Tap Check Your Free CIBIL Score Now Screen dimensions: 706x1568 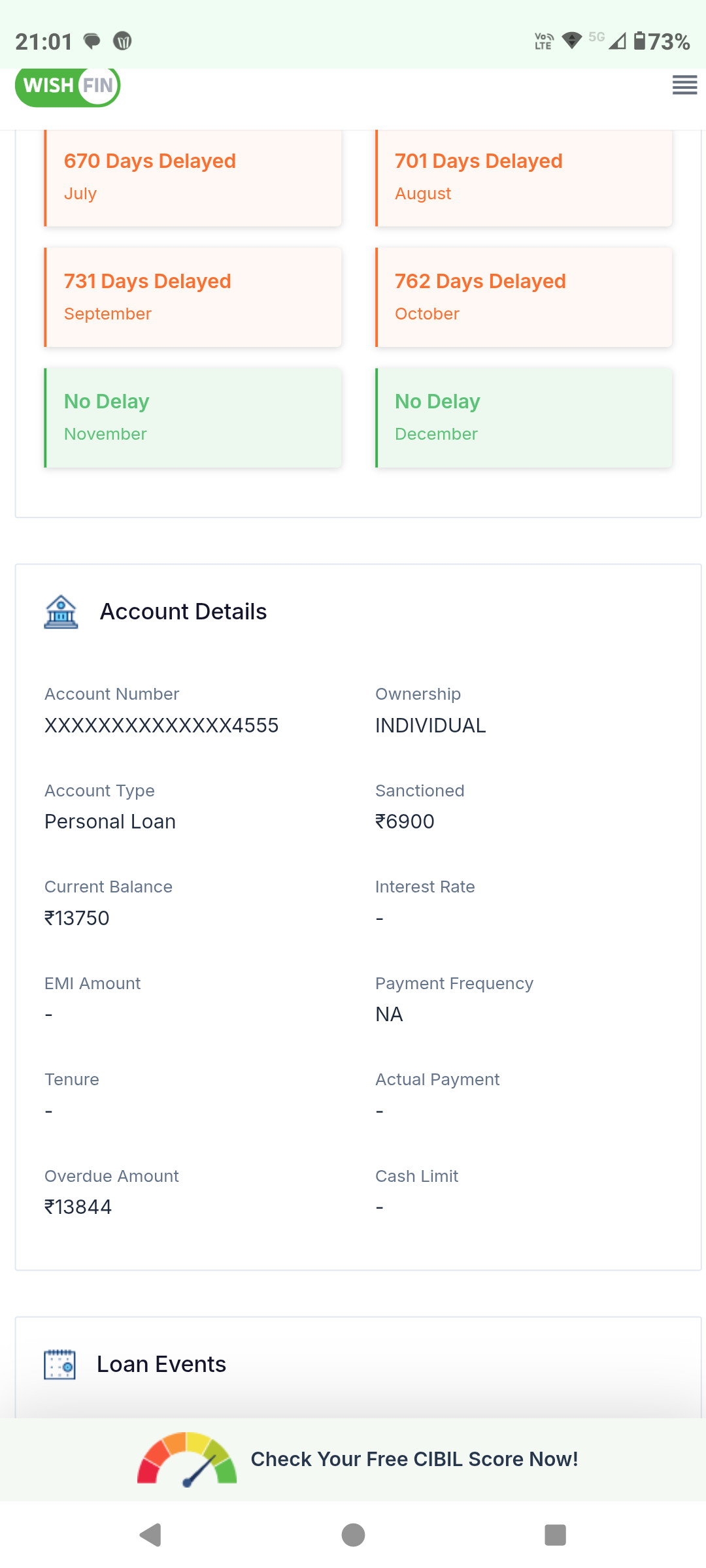click(414, 1459)
